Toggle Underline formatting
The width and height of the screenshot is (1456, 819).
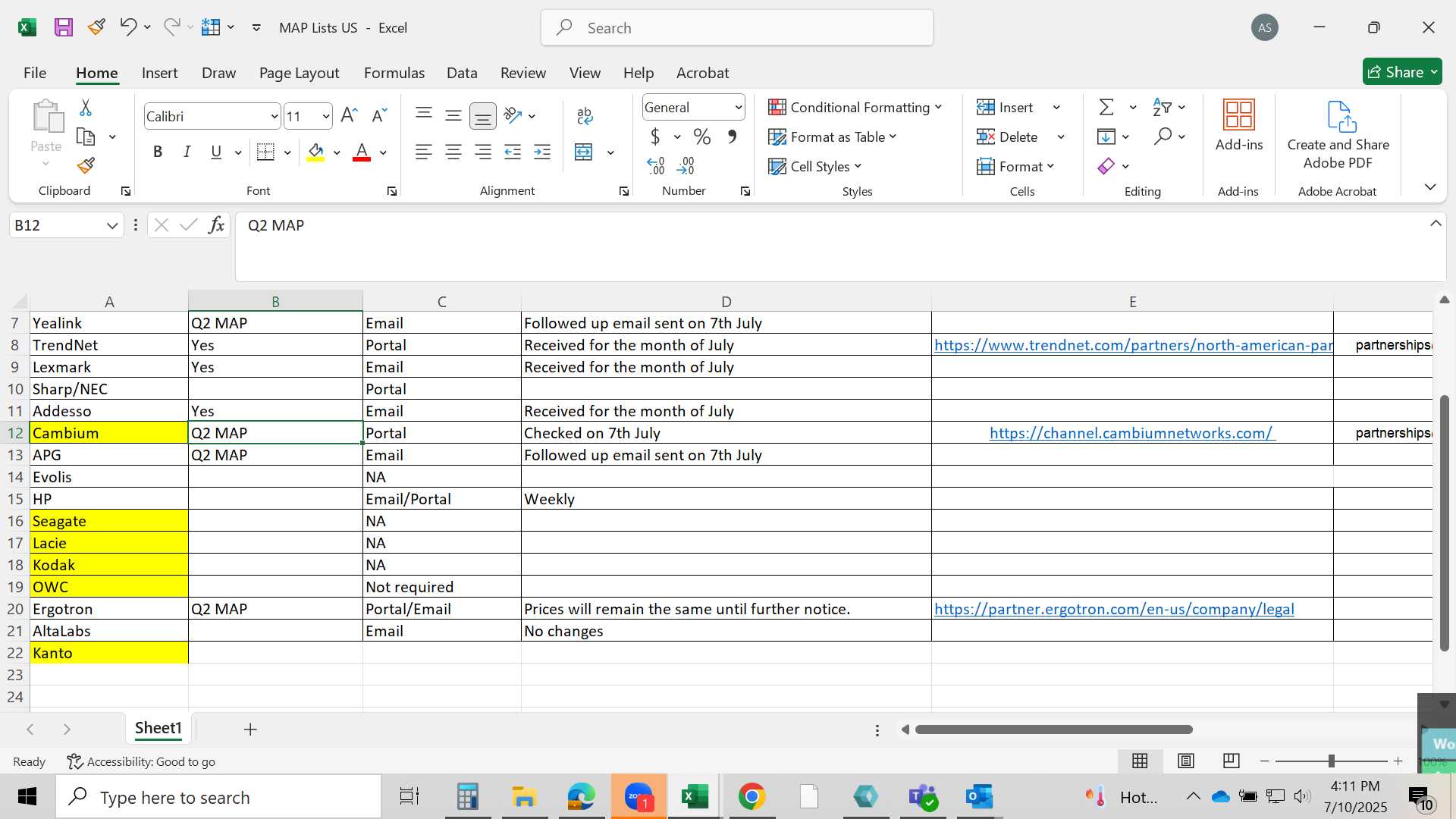(x=216, y=152)
